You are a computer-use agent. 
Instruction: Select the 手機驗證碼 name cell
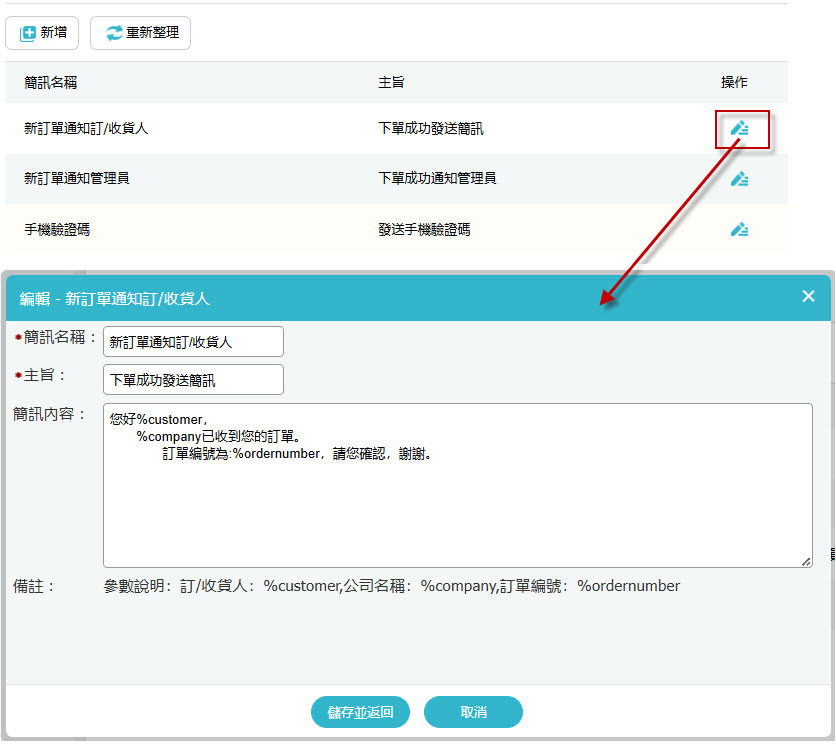pos(57,230)
